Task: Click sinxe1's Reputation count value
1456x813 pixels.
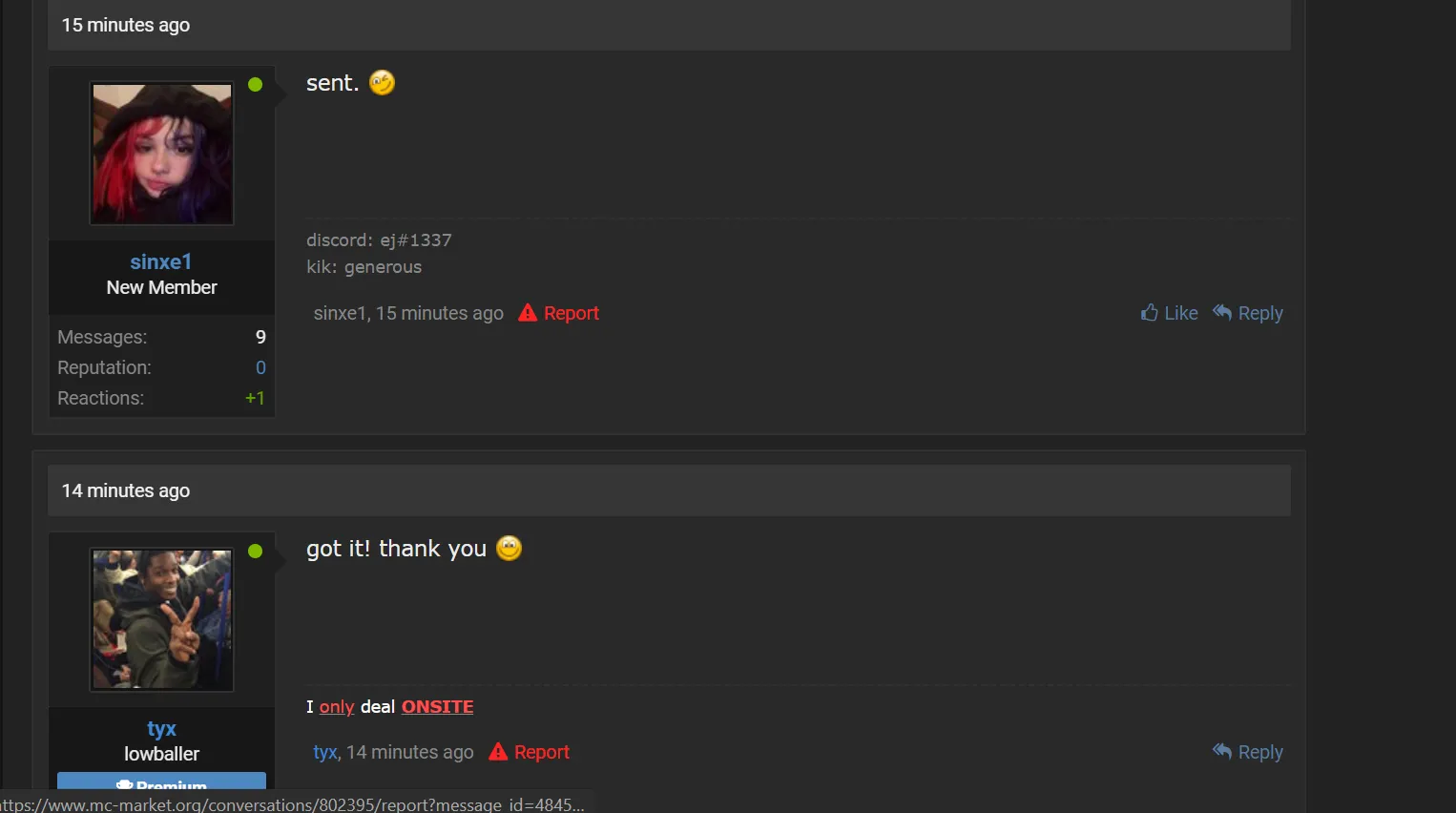Action: (260, 367)
